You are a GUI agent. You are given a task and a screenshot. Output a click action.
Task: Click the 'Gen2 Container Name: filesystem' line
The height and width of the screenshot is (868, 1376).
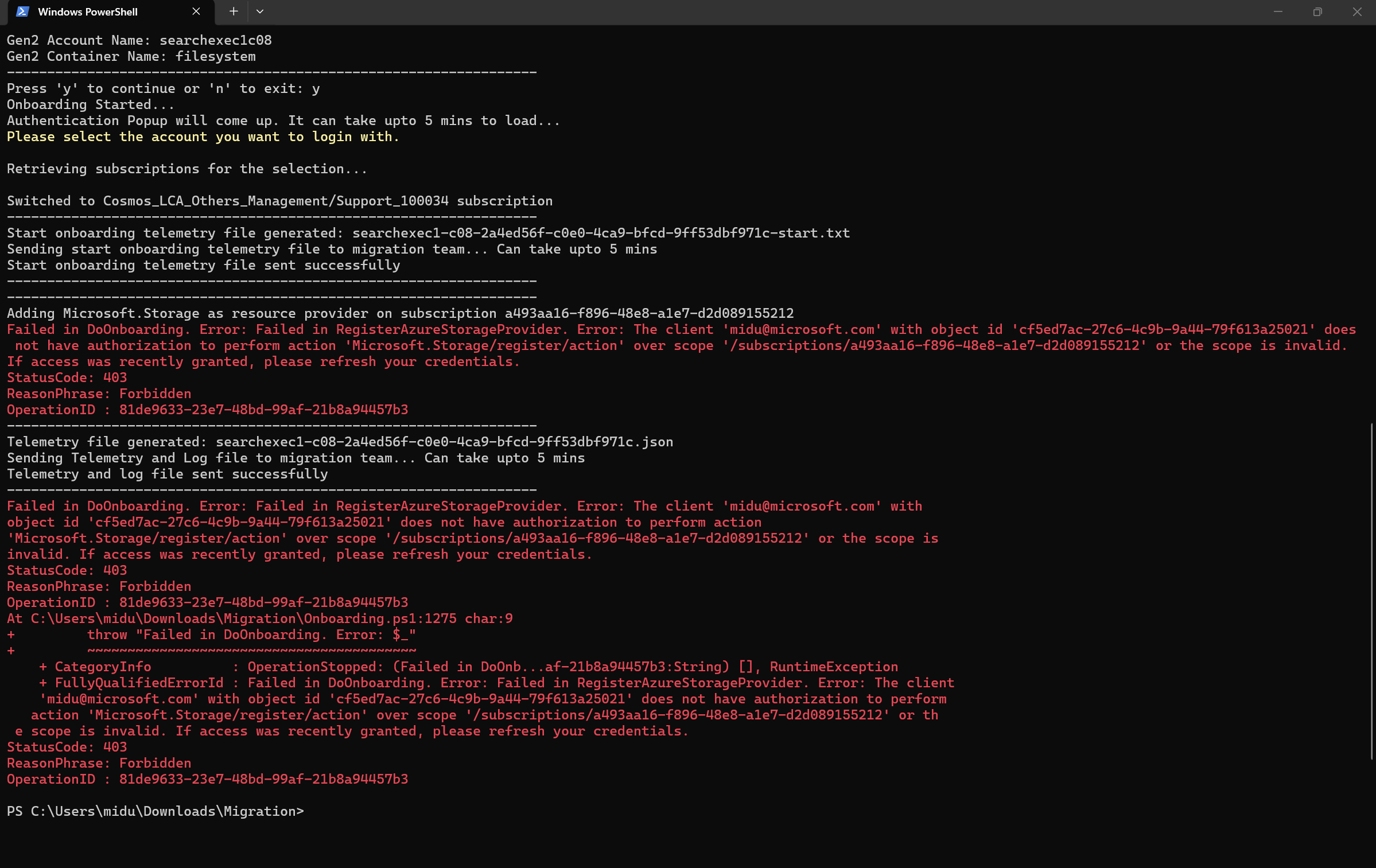131,56
